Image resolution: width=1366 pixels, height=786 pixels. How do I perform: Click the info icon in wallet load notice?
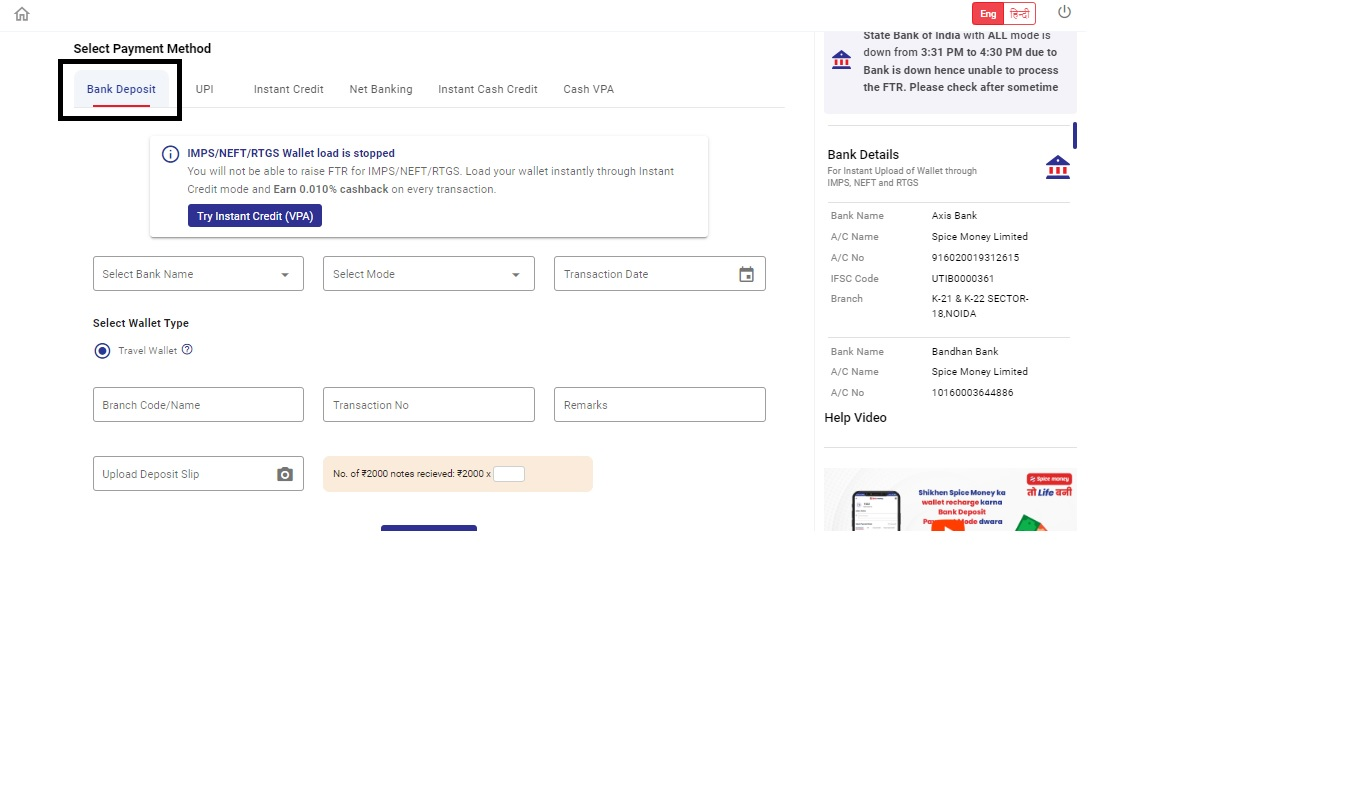click(170, 155)
